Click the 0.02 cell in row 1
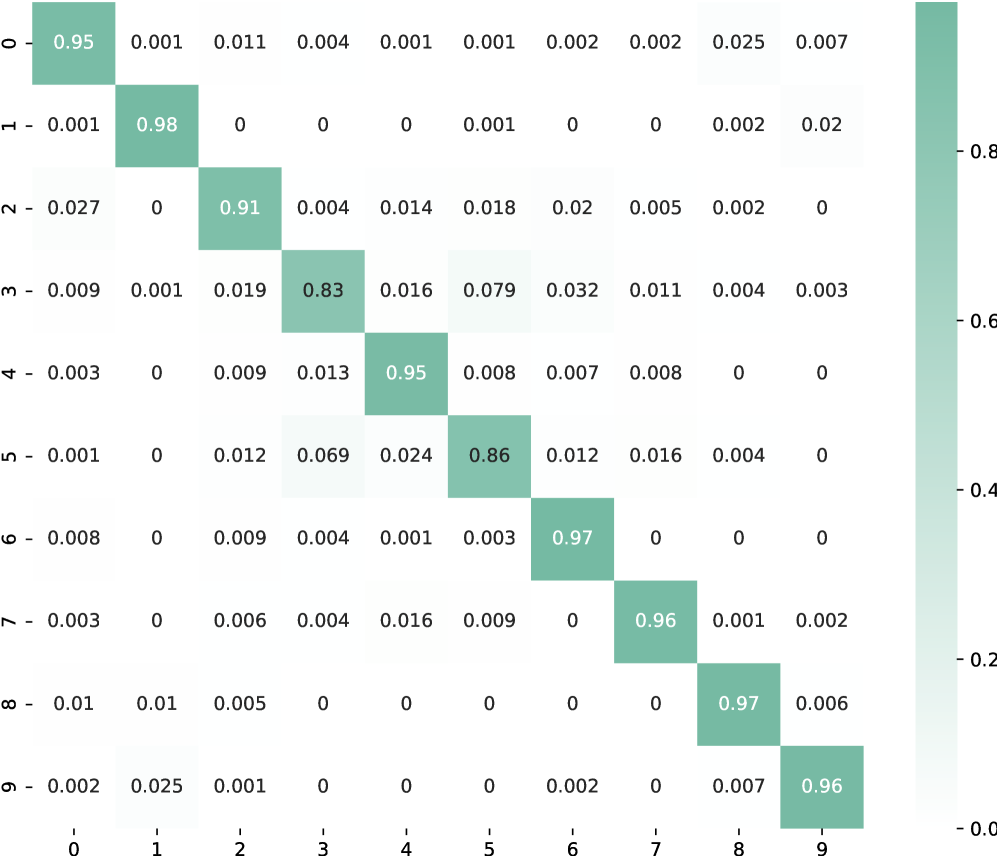The width and height of the screenshot is (997, 856). 821,125
